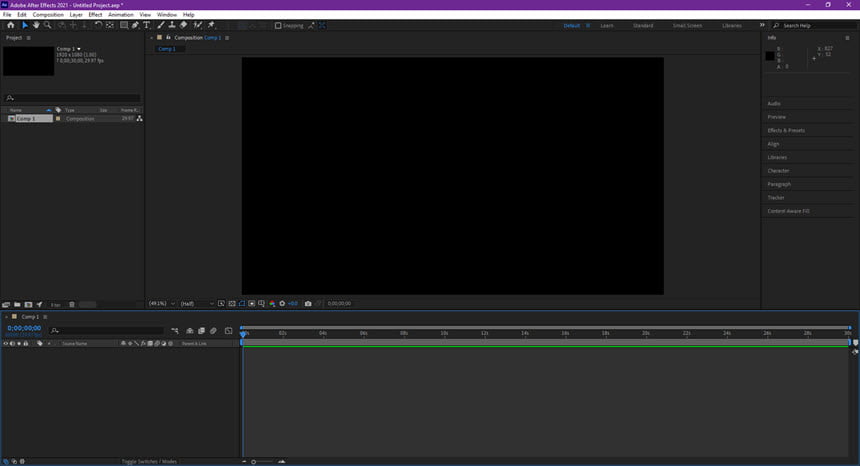This screenshot has height=466, width=860.
Task: Switch to the Small Screen workspace
Action: pos(687,26)
